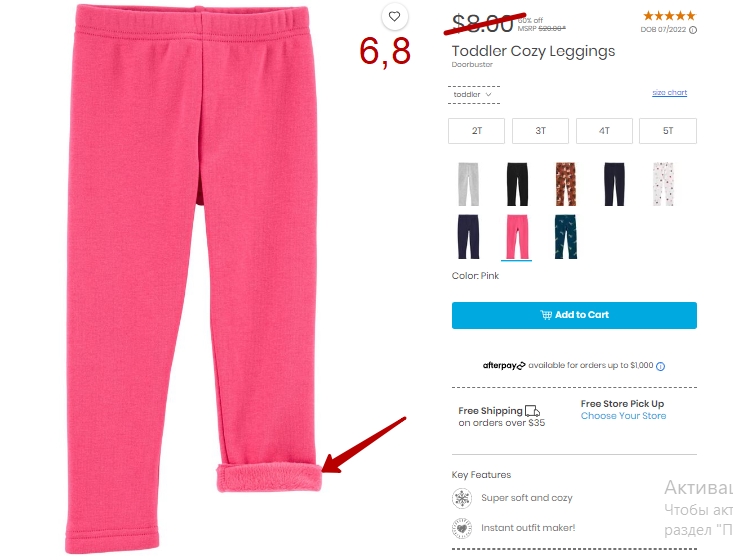Click the shipping truck icon
The image size is (733, 560).
point(532,411)
